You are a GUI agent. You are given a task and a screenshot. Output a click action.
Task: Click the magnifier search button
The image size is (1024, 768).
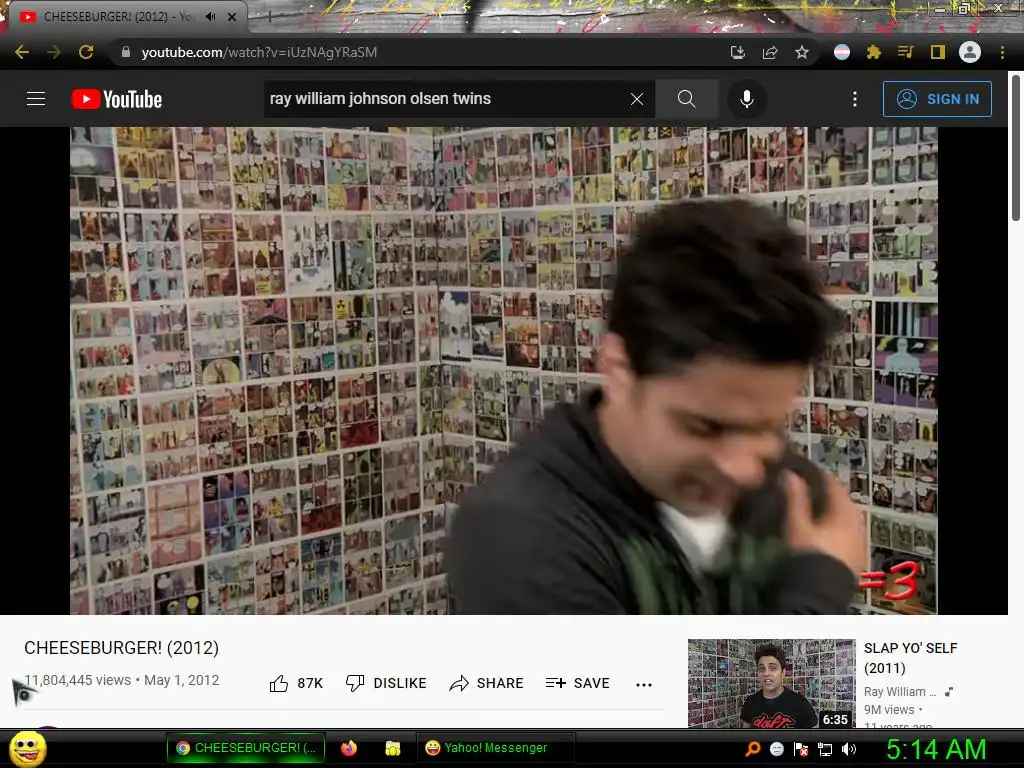pos(686,99)
